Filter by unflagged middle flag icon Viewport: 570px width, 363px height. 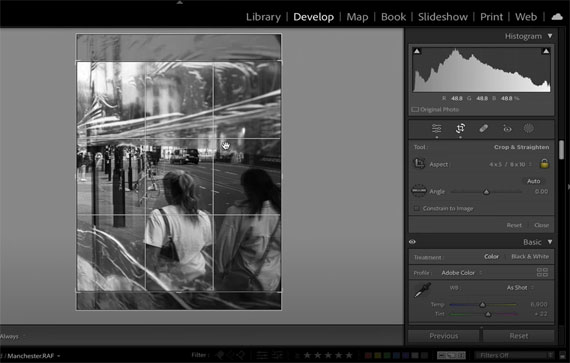[231, 355]
